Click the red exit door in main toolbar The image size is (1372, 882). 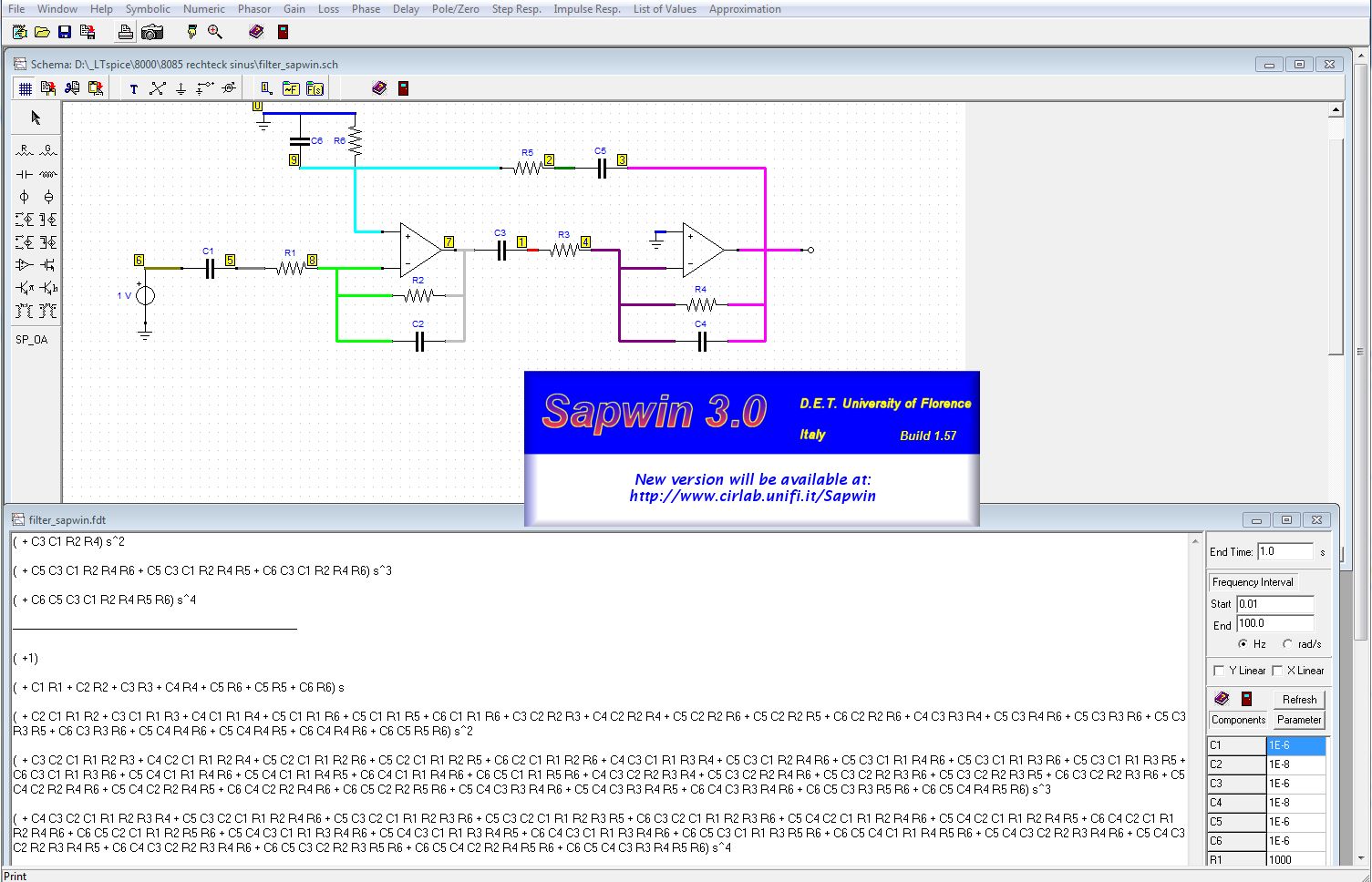[x=284, y=32]
